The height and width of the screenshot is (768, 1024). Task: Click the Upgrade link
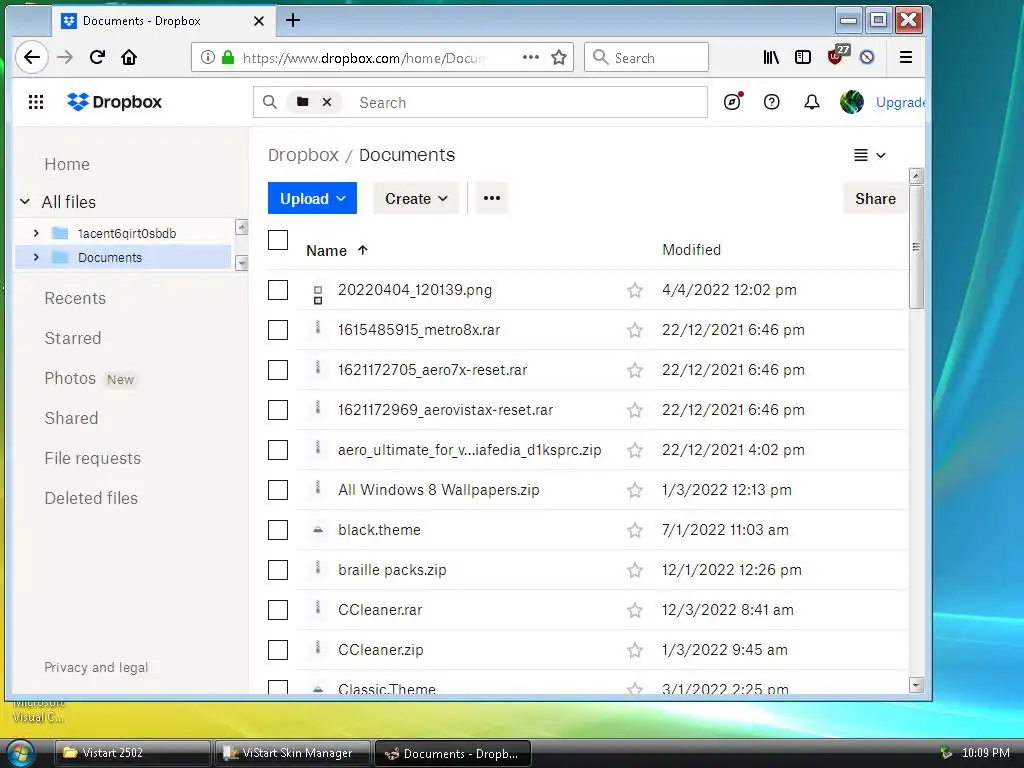point(901,102)
